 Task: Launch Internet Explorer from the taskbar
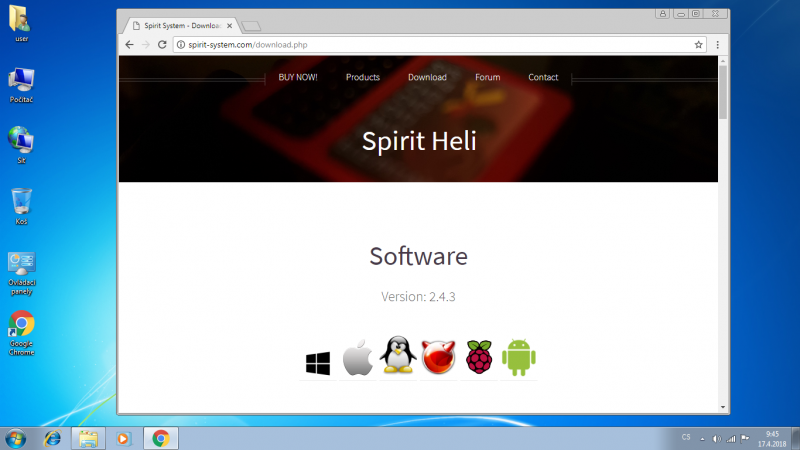[53, 438]
